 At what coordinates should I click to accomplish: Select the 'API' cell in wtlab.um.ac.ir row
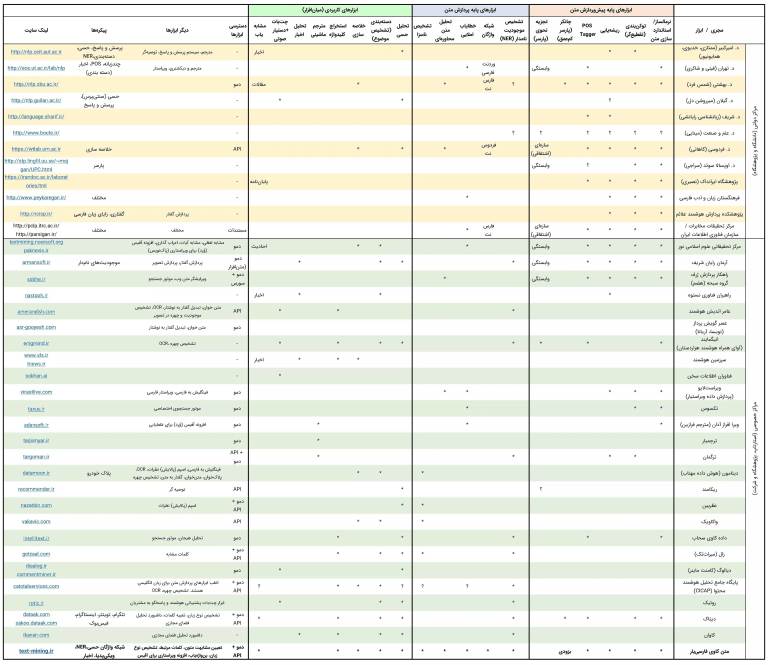click(237, 149)
